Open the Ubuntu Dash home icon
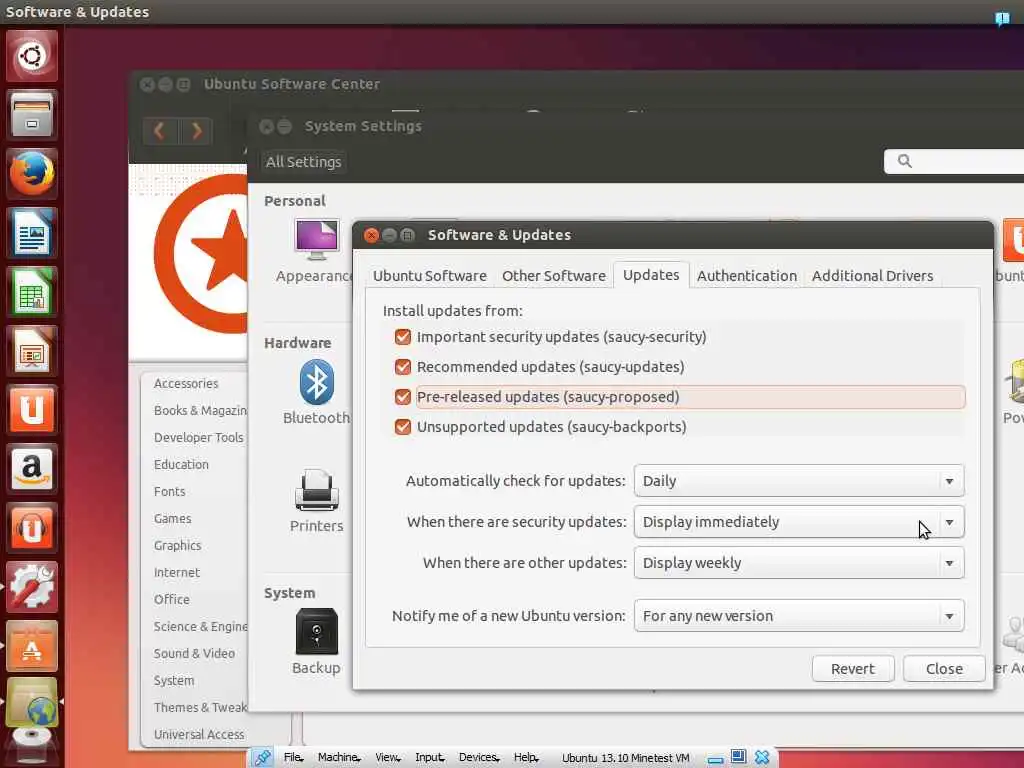Viewport: 1024px width, 768px height. 32,56
